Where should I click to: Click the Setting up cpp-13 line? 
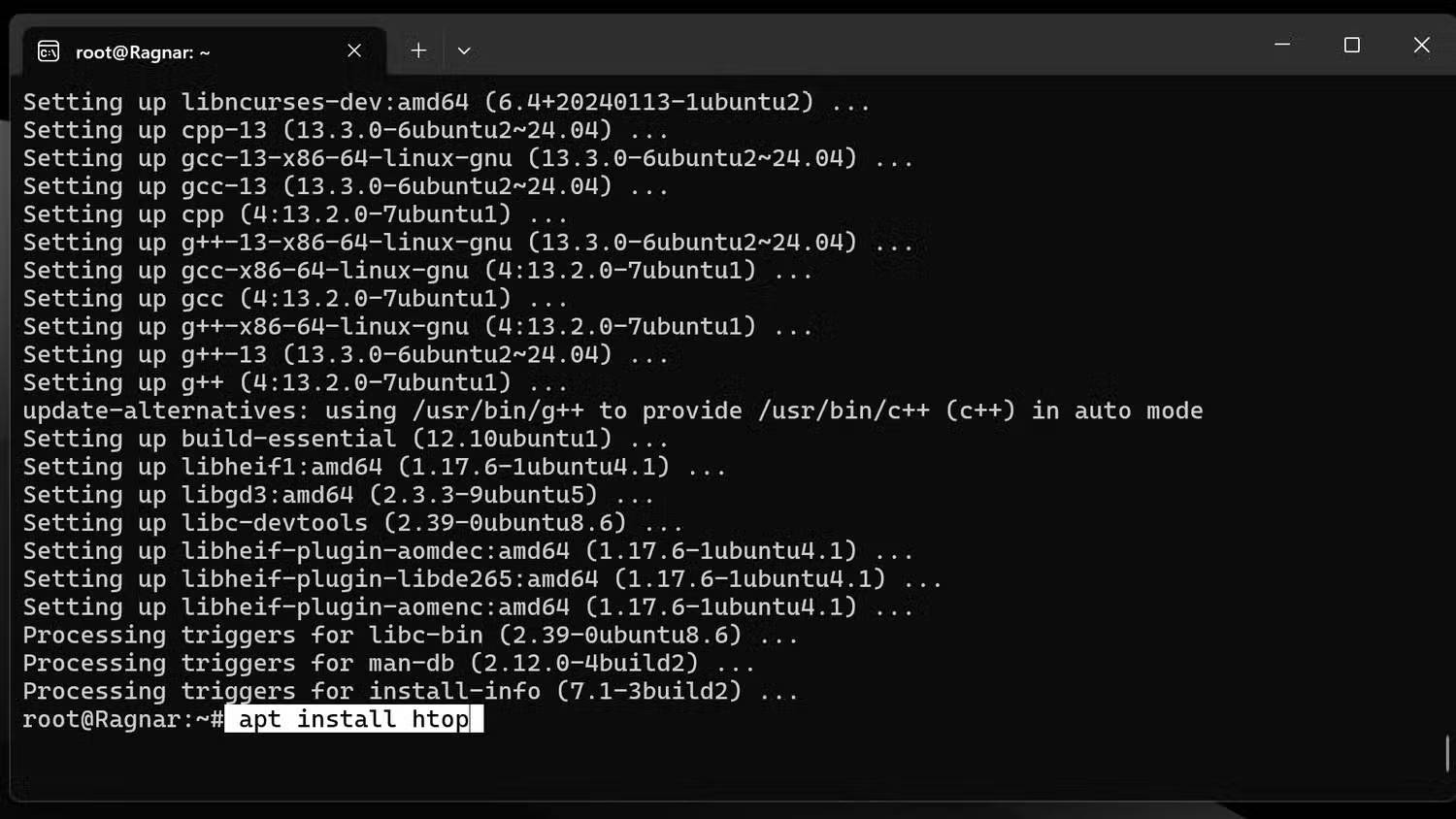[x=340, y=129]
